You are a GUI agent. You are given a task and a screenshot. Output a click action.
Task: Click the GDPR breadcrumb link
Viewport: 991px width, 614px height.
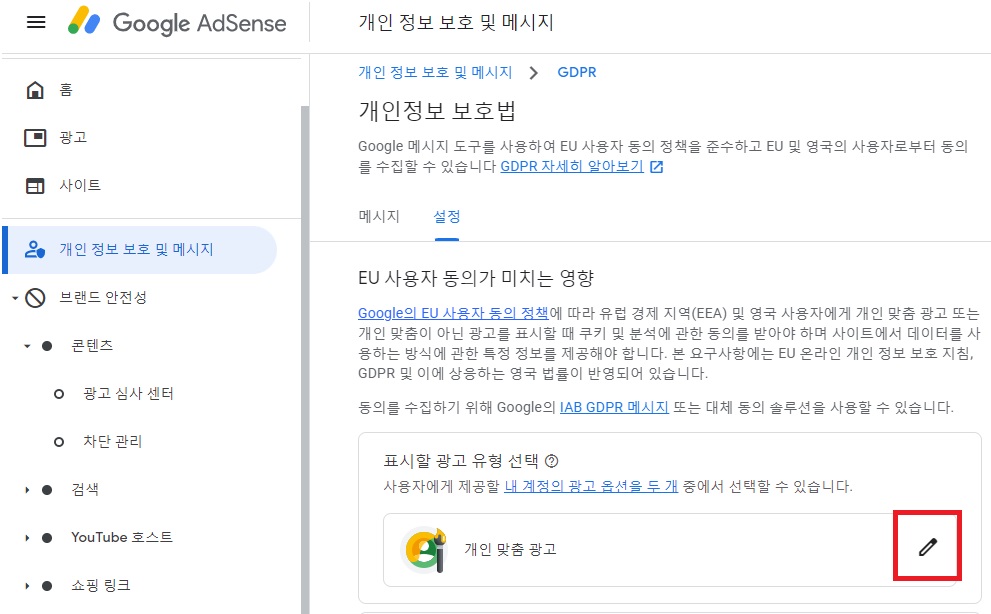click(577, 72)
